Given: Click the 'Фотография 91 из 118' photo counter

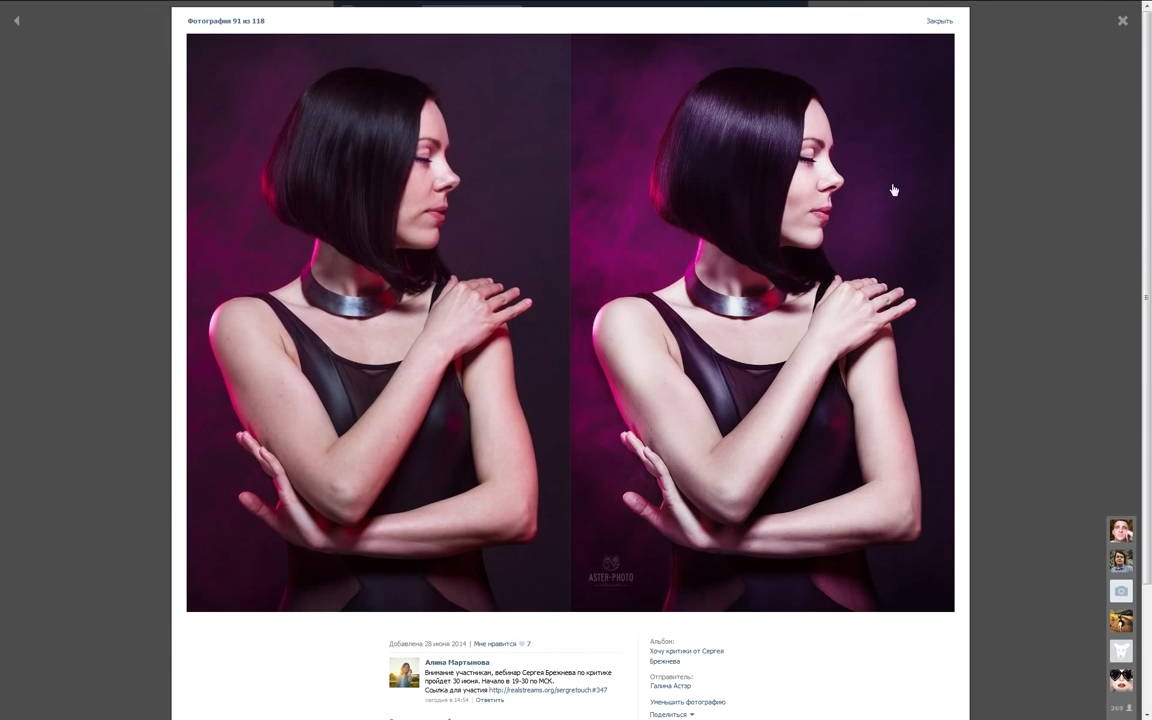Looking at the screenshot, I should [x=226, y=21].
